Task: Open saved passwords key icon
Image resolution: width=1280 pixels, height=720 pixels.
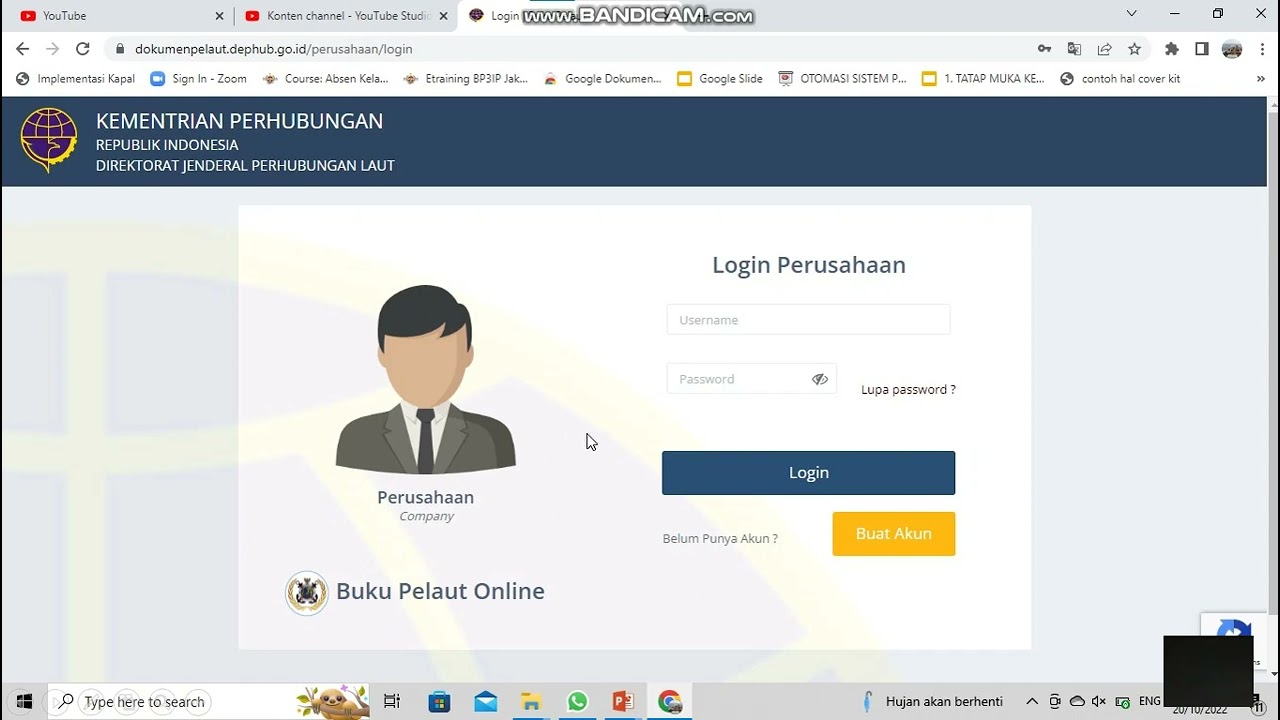Action: pyautogui.click(x=1044, y=49)
